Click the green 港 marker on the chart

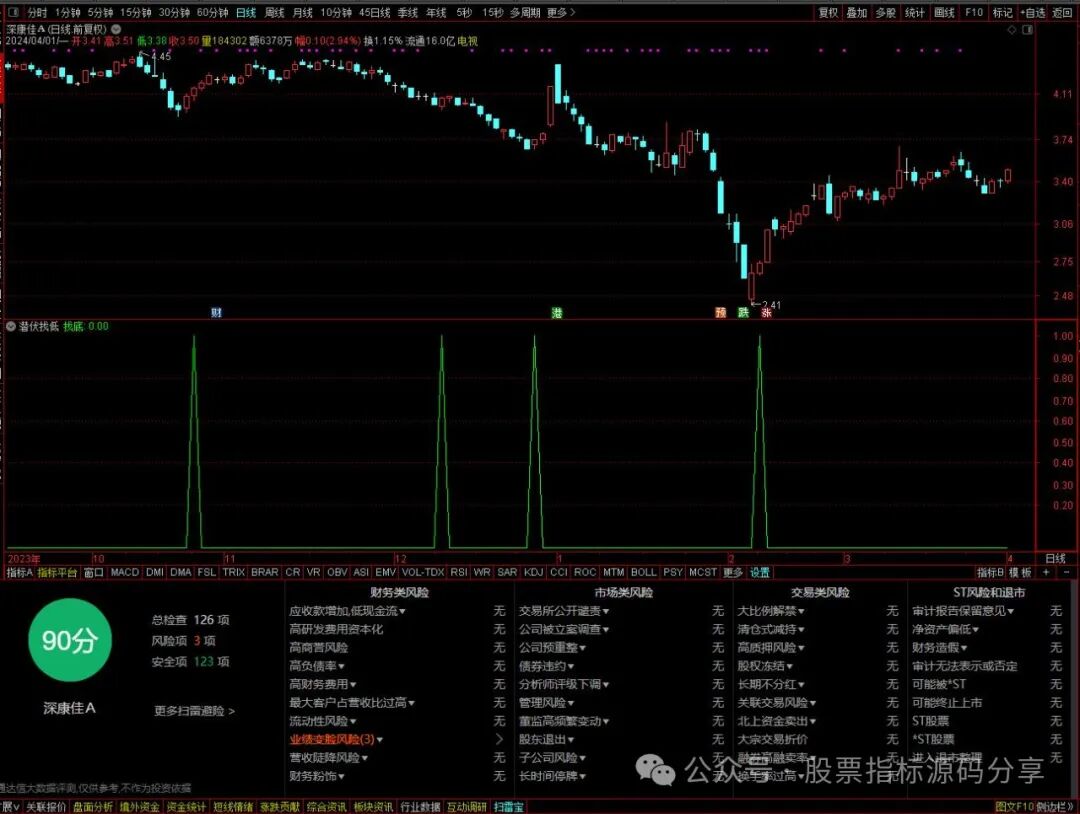pos(557,313)
